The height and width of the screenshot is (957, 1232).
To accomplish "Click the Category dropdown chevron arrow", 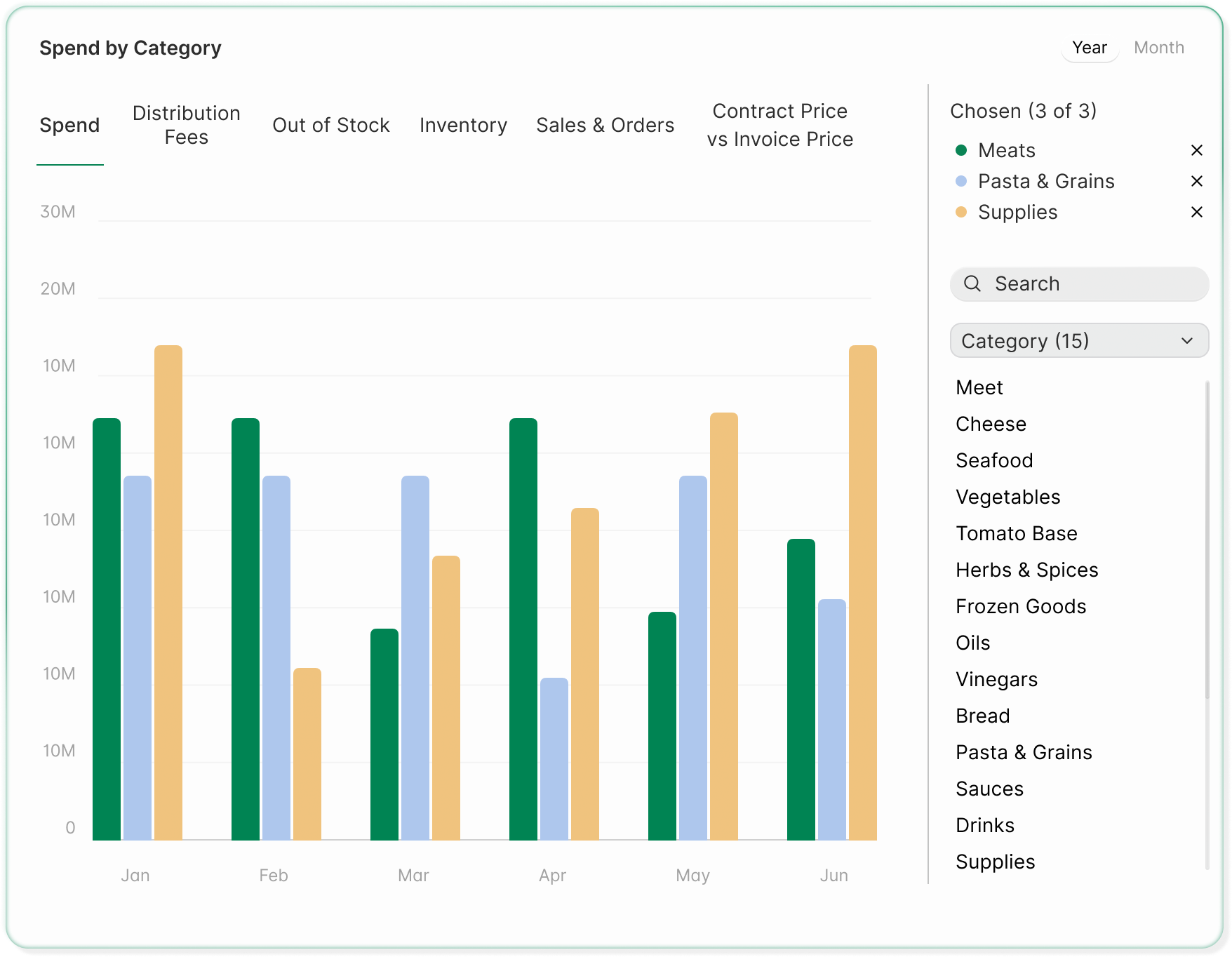I will click(1187, 341).
